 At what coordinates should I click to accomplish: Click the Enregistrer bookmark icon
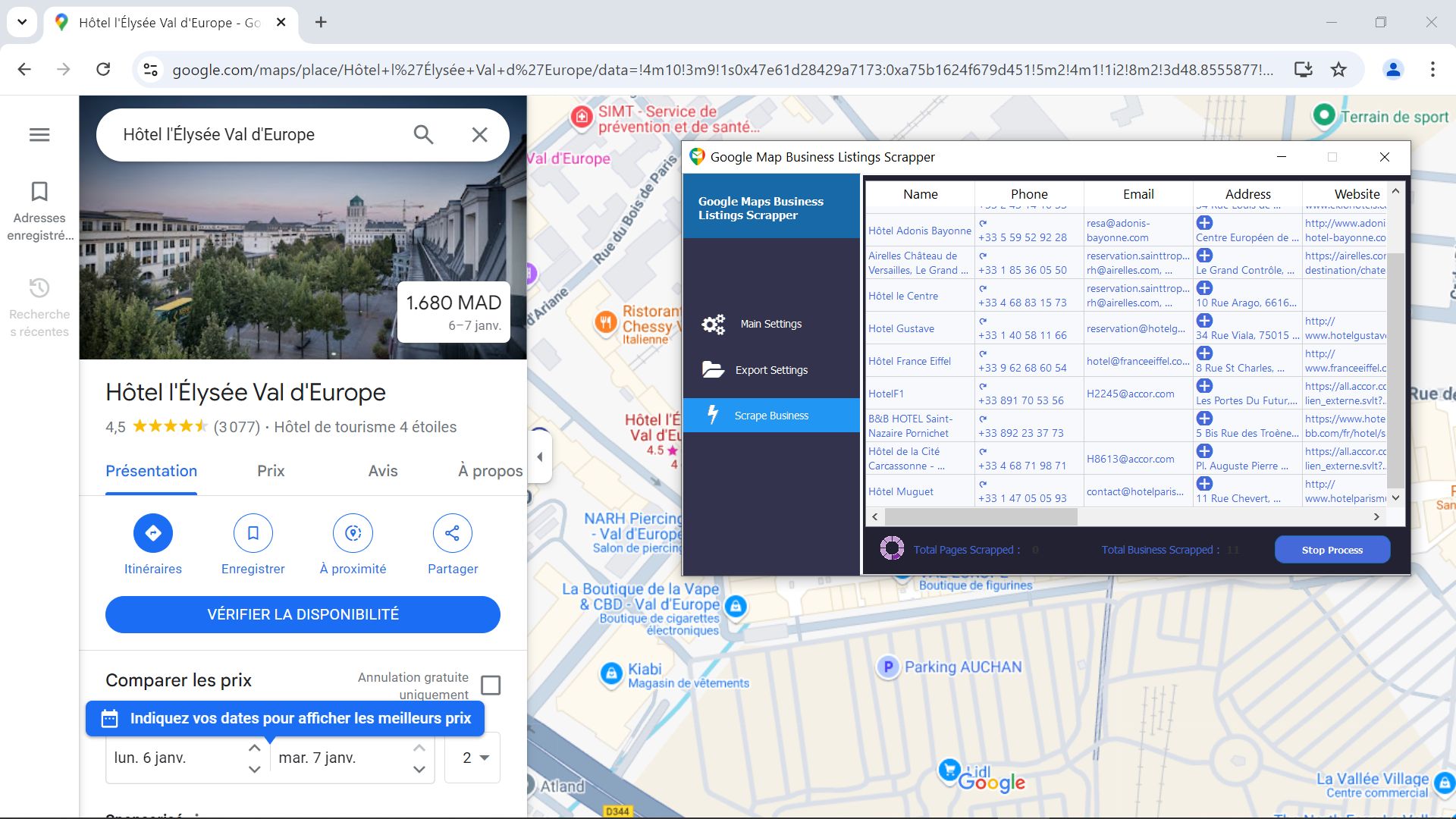pos(253,533)
